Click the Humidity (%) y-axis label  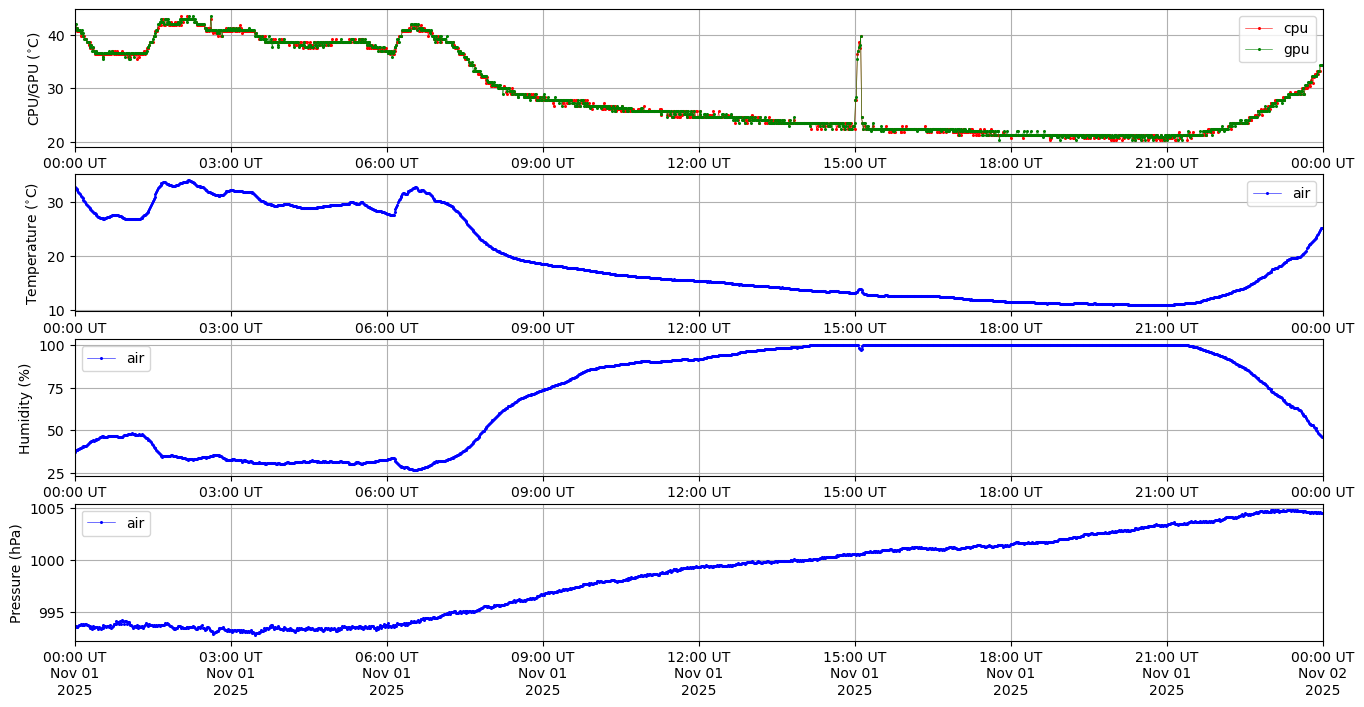[x=25, y=408]
